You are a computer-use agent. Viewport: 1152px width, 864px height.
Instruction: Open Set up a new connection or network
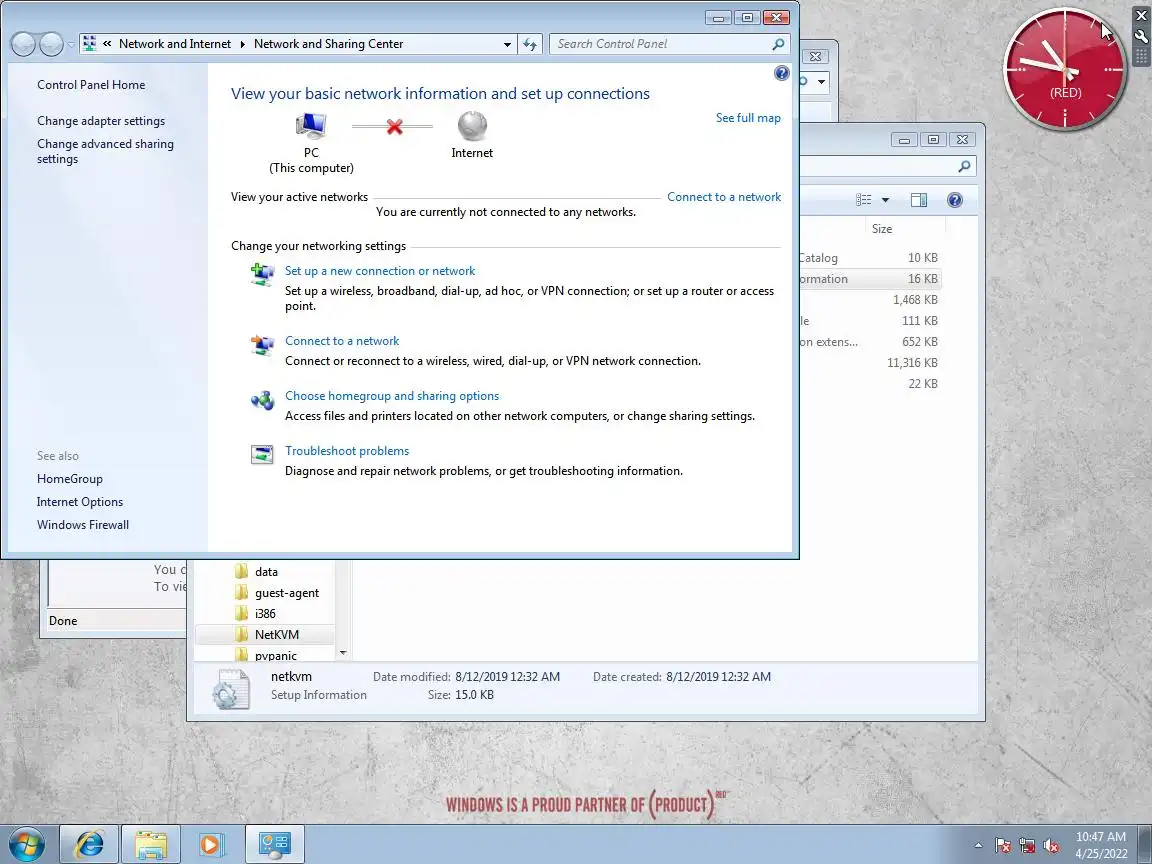380,271
